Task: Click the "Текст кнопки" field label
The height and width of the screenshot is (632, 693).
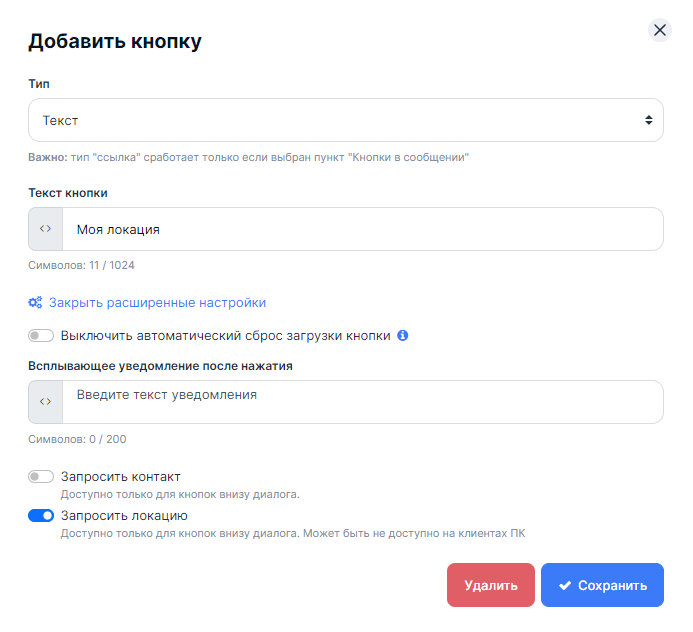Action: click(x=68, y=193)
